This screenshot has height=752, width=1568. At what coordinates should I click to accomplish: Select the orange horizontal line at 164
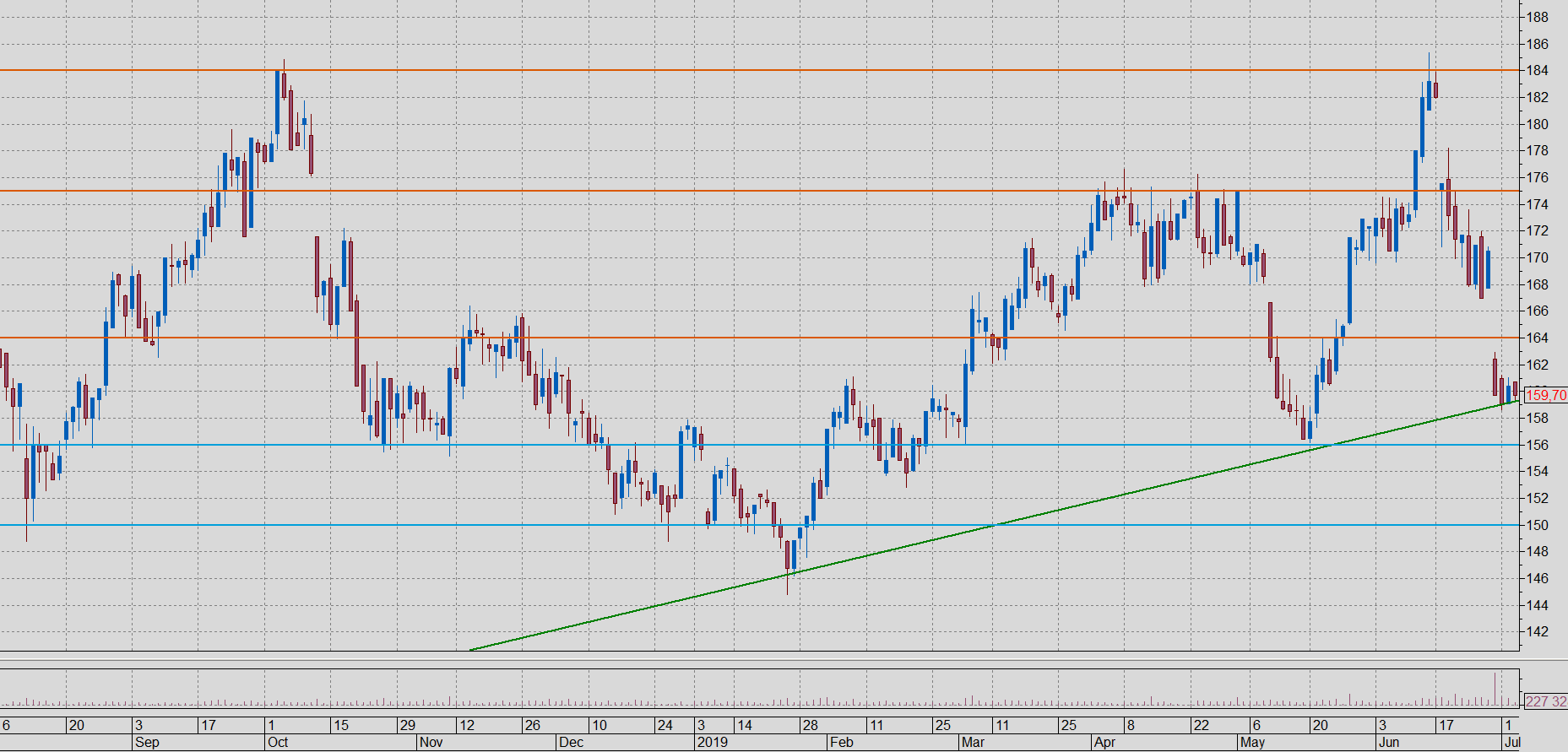759,338
